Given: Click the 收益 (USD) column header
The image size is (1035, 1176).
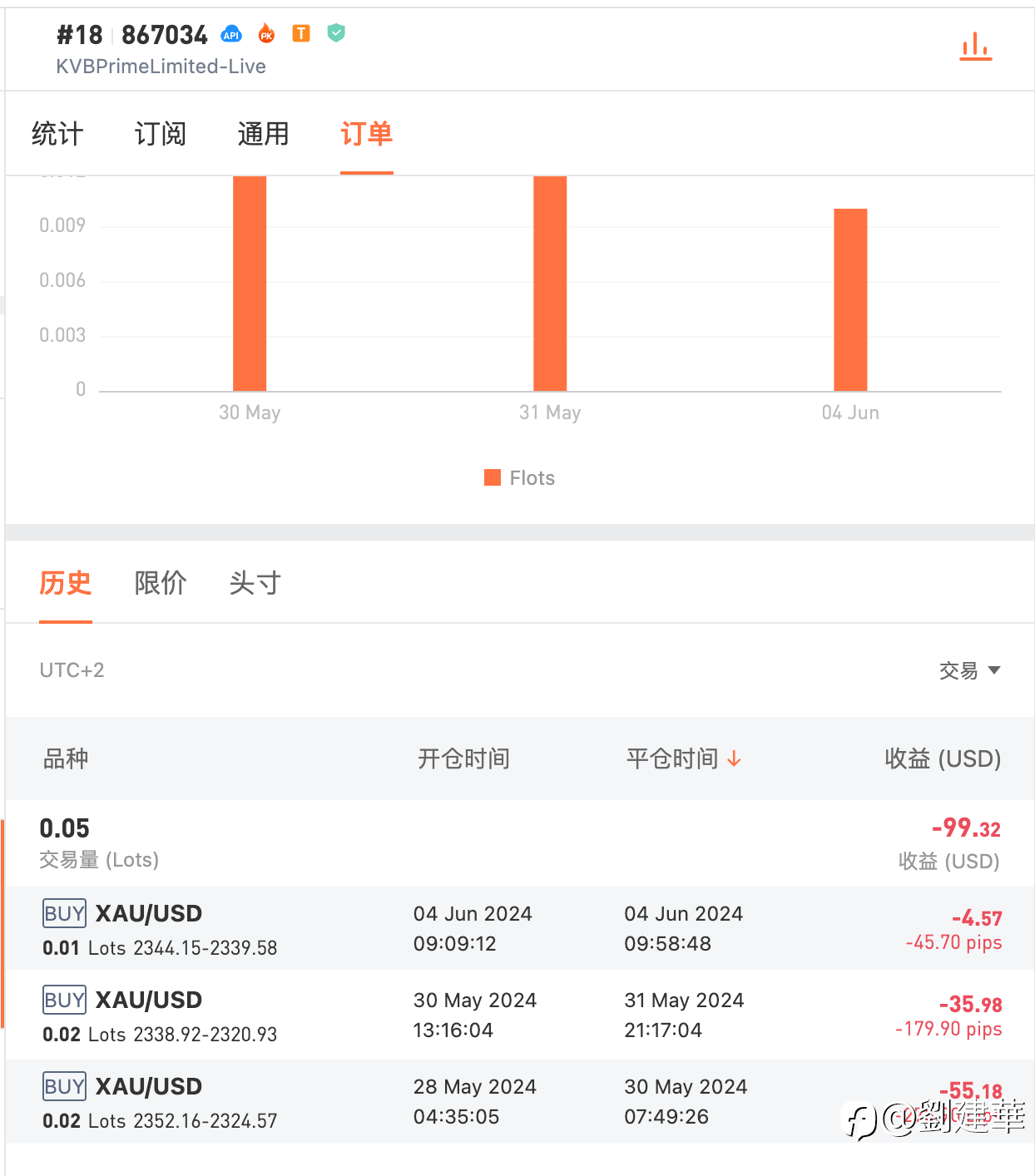Looking at the screenshot, I should 943,758.
